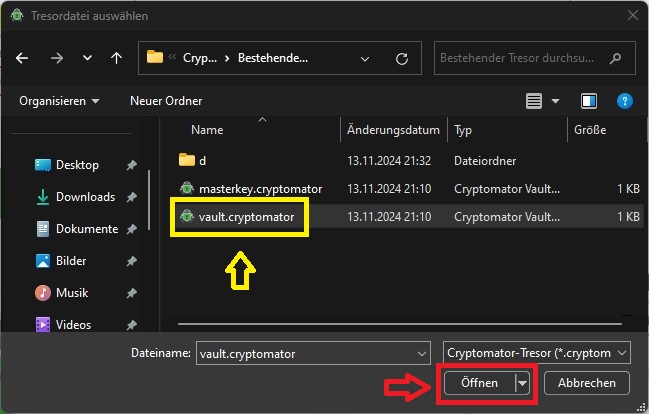Expand the Dateiname history dropdown
The width and height of the screenshot is (649, 414).
click(421, 353)
